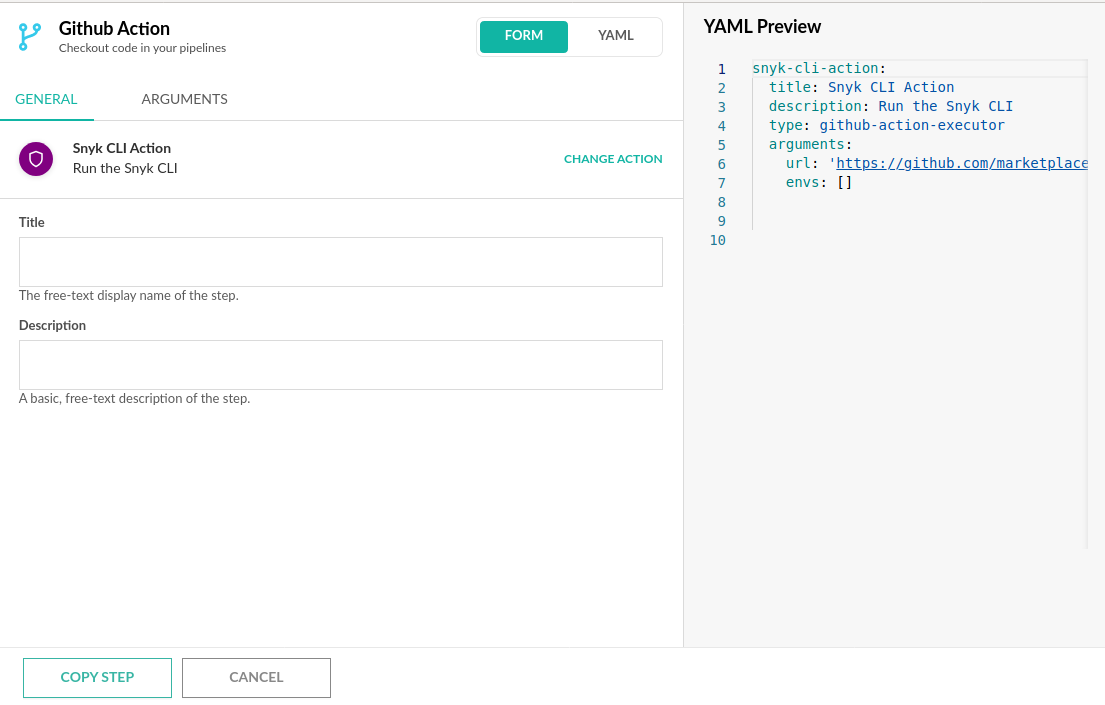Click line number 1 in YAML preview
Viewport: 1105px width, 705px height.
[x=720, y=69]
